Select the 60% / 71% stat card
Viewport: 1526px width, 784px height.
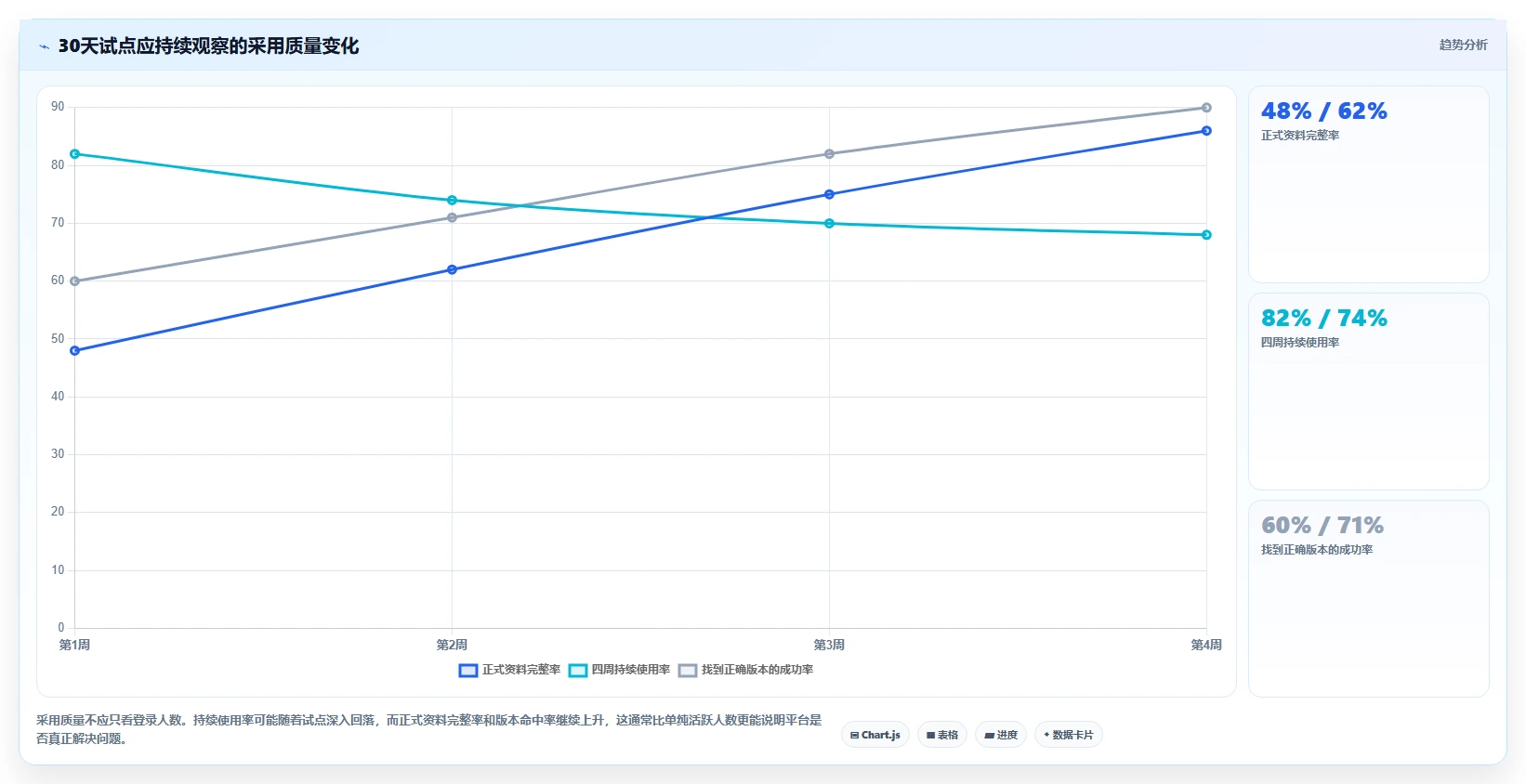(x=1368, y=599)
